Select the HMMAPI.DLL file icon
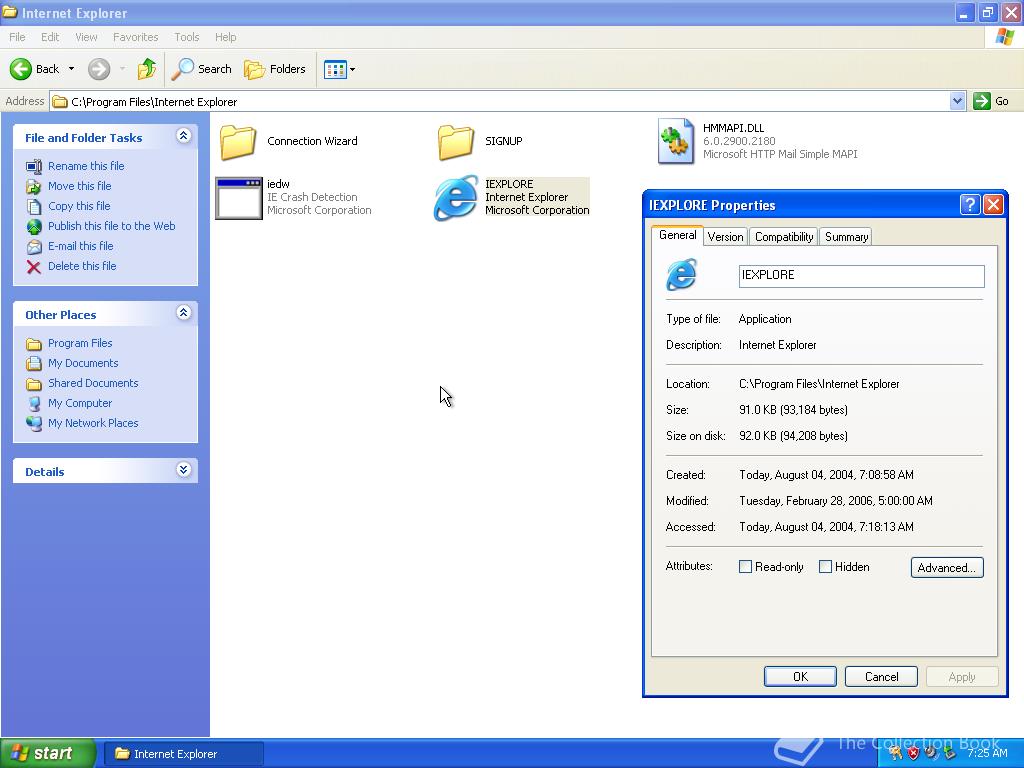The height and width of the screenshot is (768, 1024). (x=676, y=141)
